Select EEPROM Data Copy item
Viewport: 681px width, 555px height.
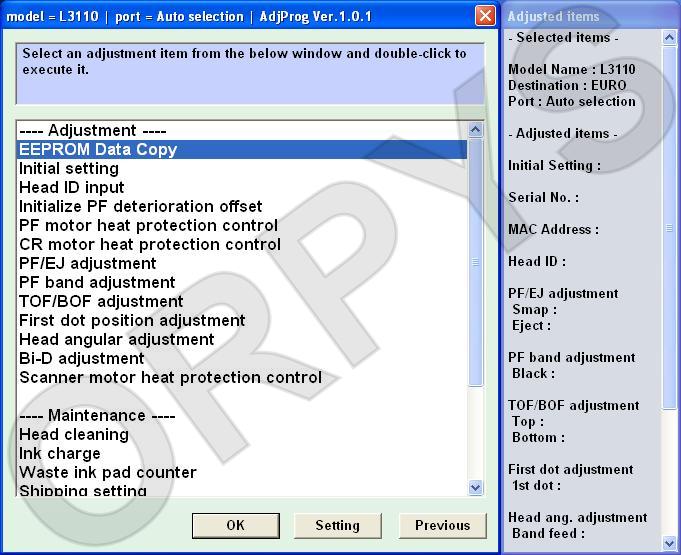click(242, 149)
